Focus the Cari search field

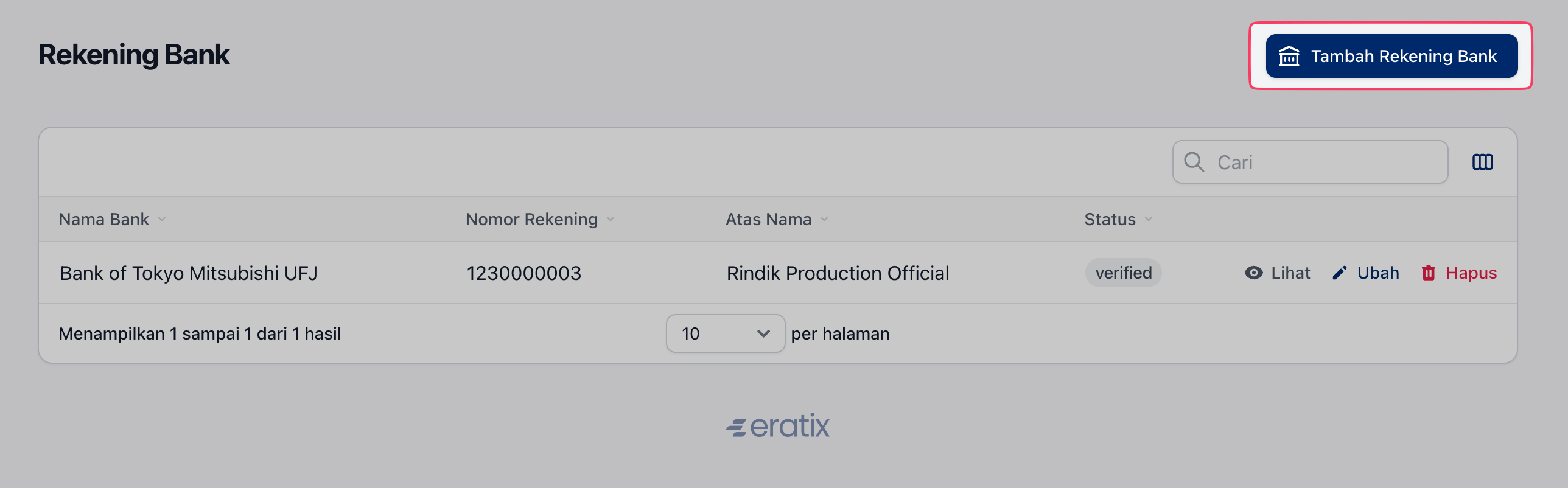click(1310, 162)
